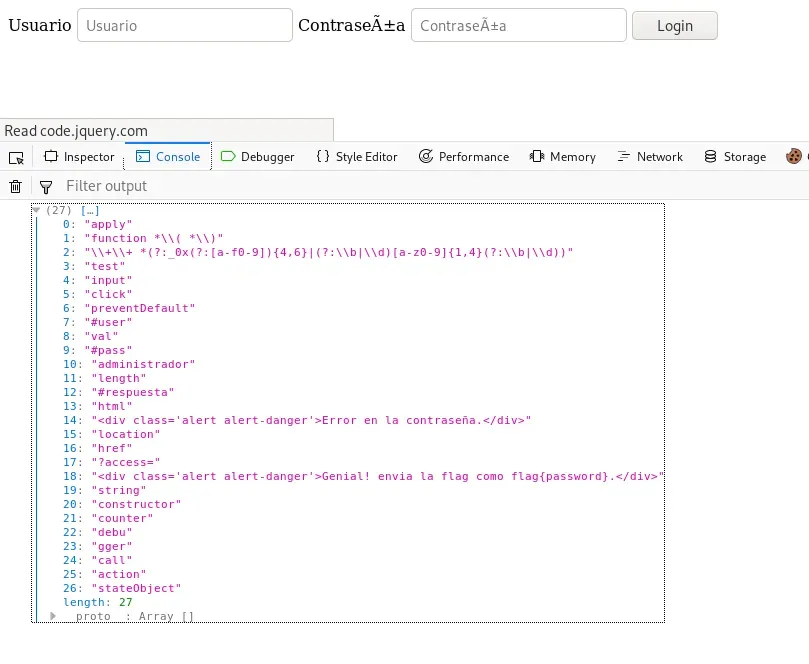Expand the __proto__ Array entry
809x664 pixels.
coord(53,616)
